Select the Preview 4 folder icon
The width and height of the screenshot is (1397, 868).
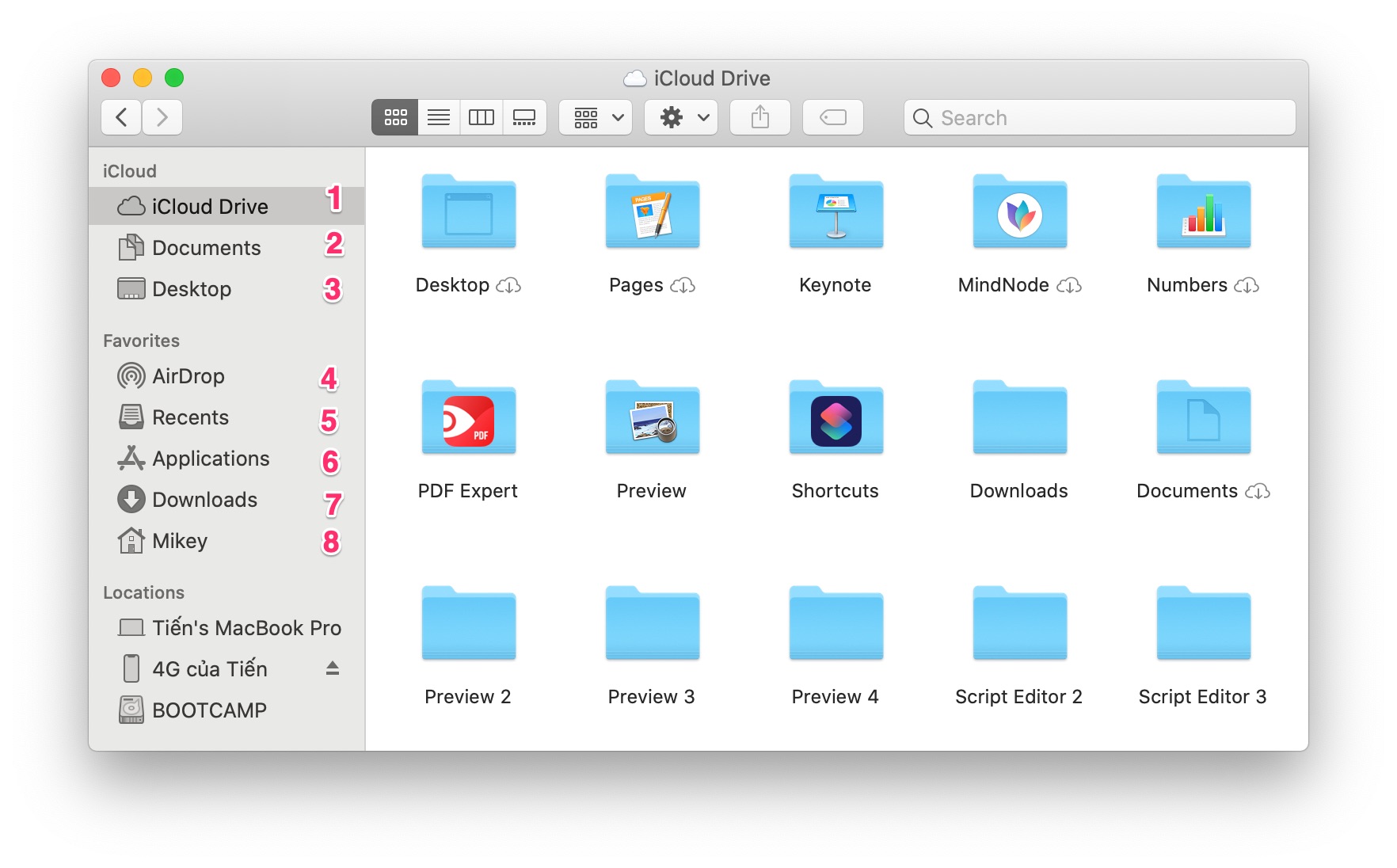tap(836, 623)
